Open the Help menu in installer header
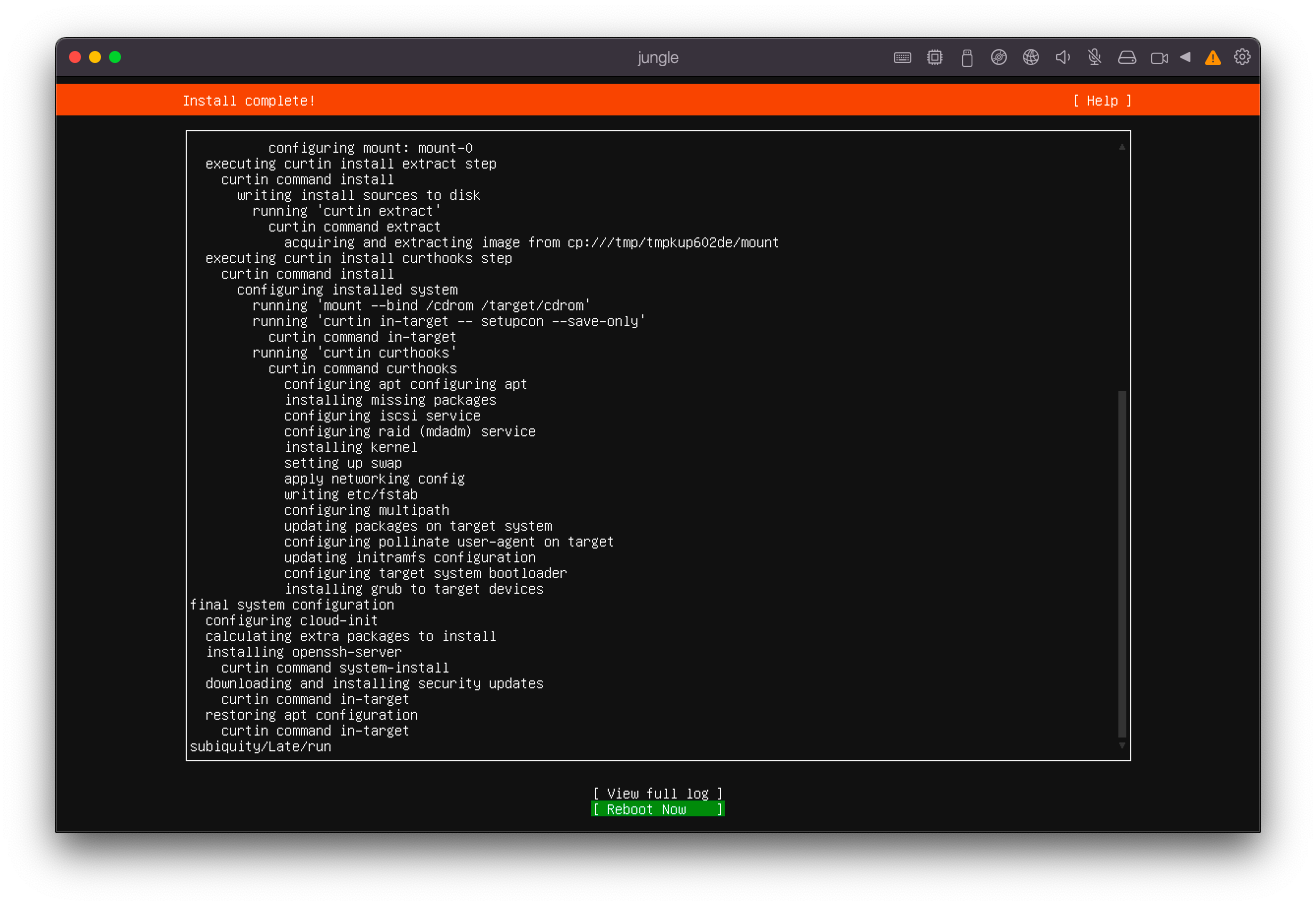The image size is (1316, 906). [x=1102, y=101]
